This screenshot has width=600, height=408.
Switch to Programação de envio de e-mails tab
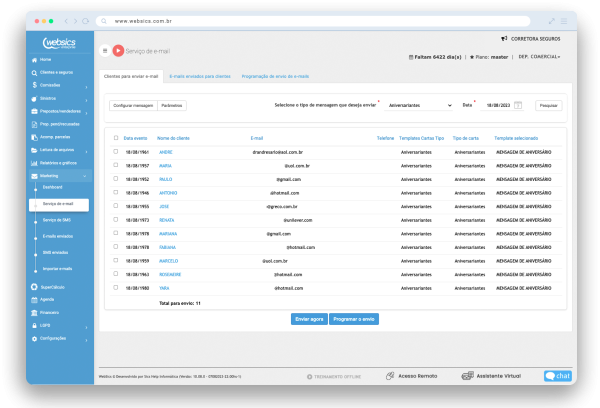(275, 77)
